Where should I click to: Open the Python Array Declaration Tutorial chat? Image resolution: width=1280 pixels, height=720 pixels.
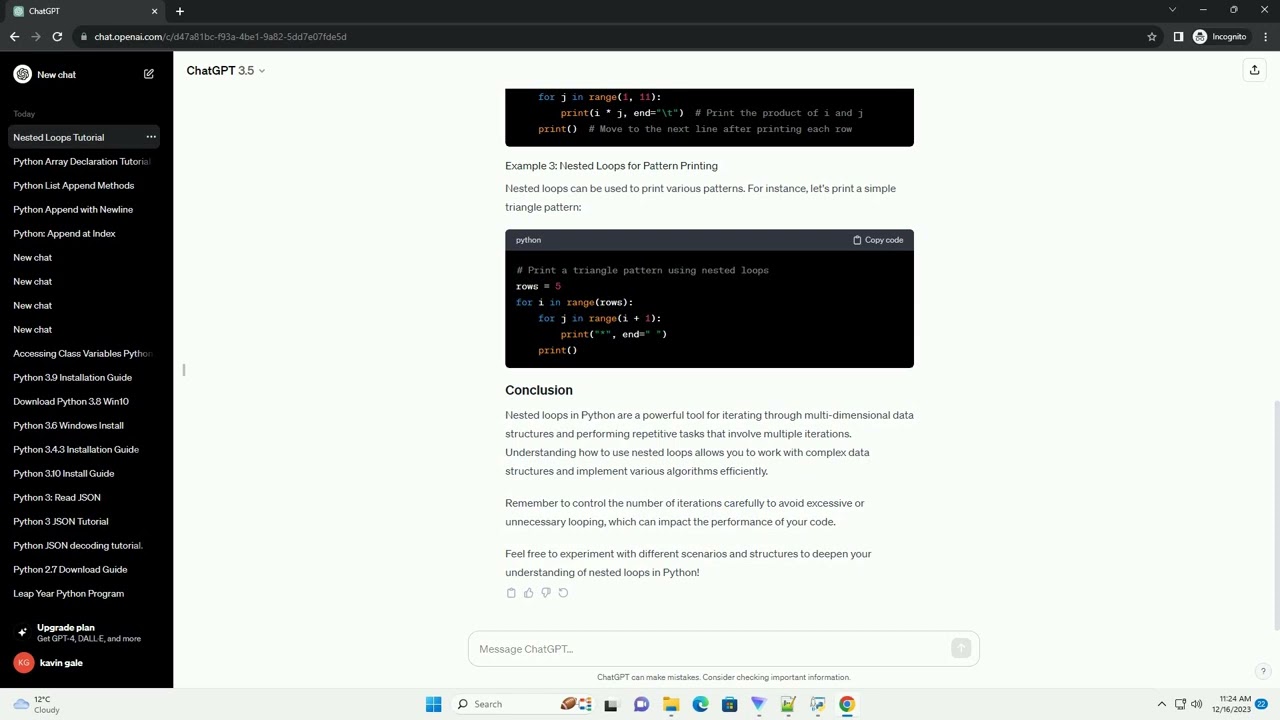pyautogui.click(x=82, y=161)
